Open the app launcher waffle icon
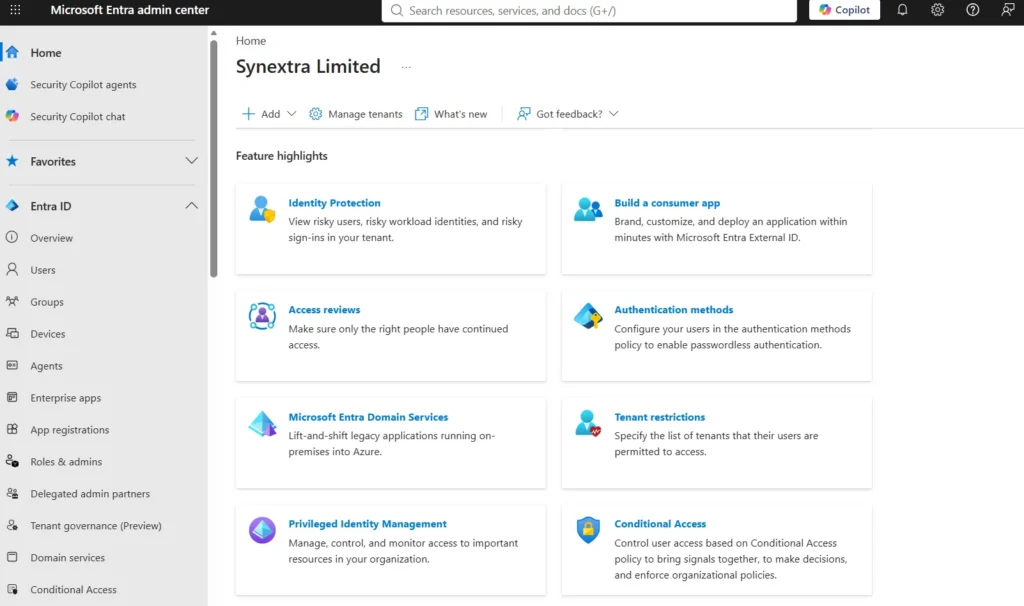The width and height of the screenshot is (1024, 606). pyautogui.click(x=15, y=10)
